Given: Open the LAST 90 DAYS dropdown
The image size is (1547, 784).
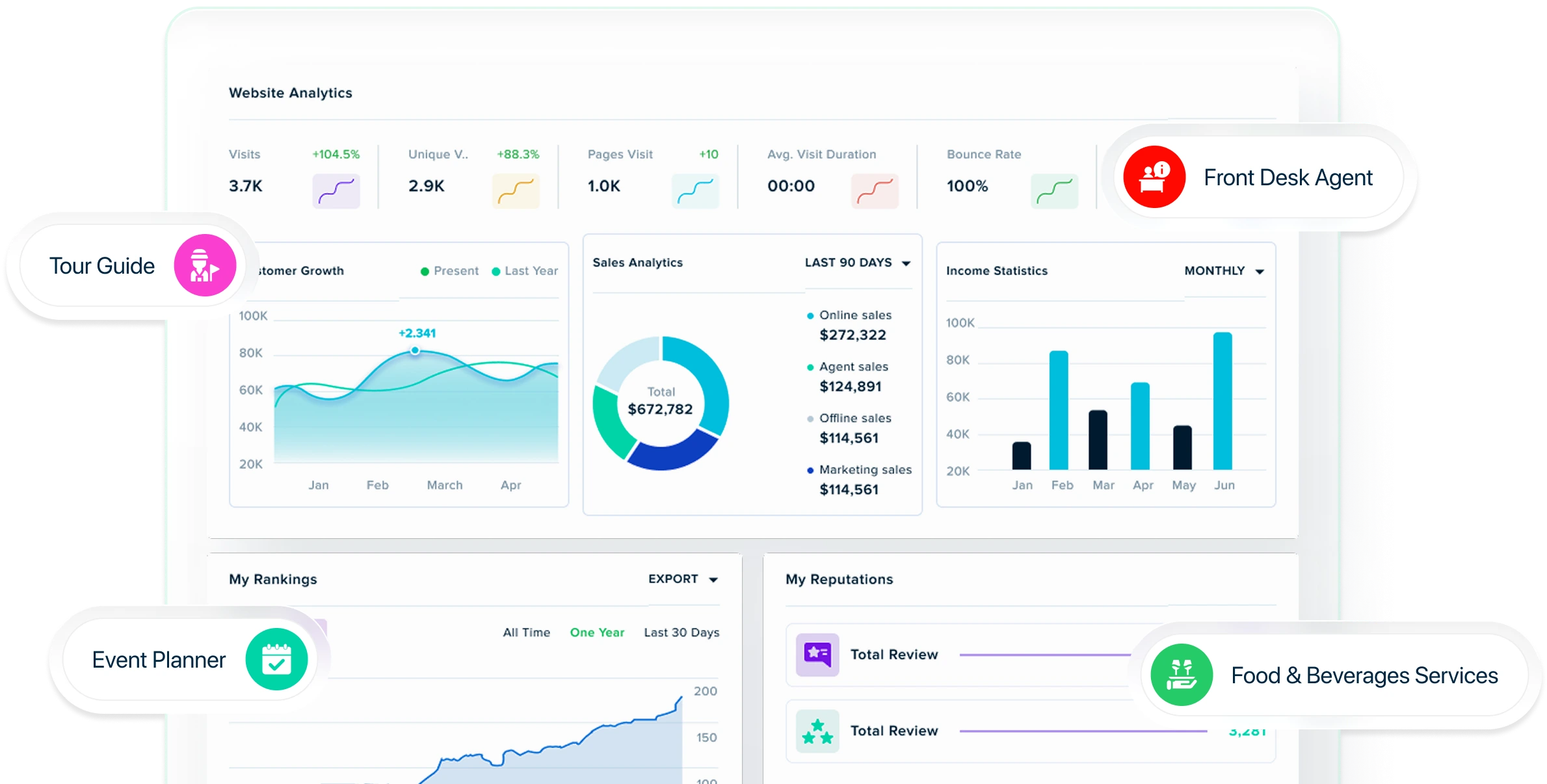Looking at the screenshot, I should 857,263.
